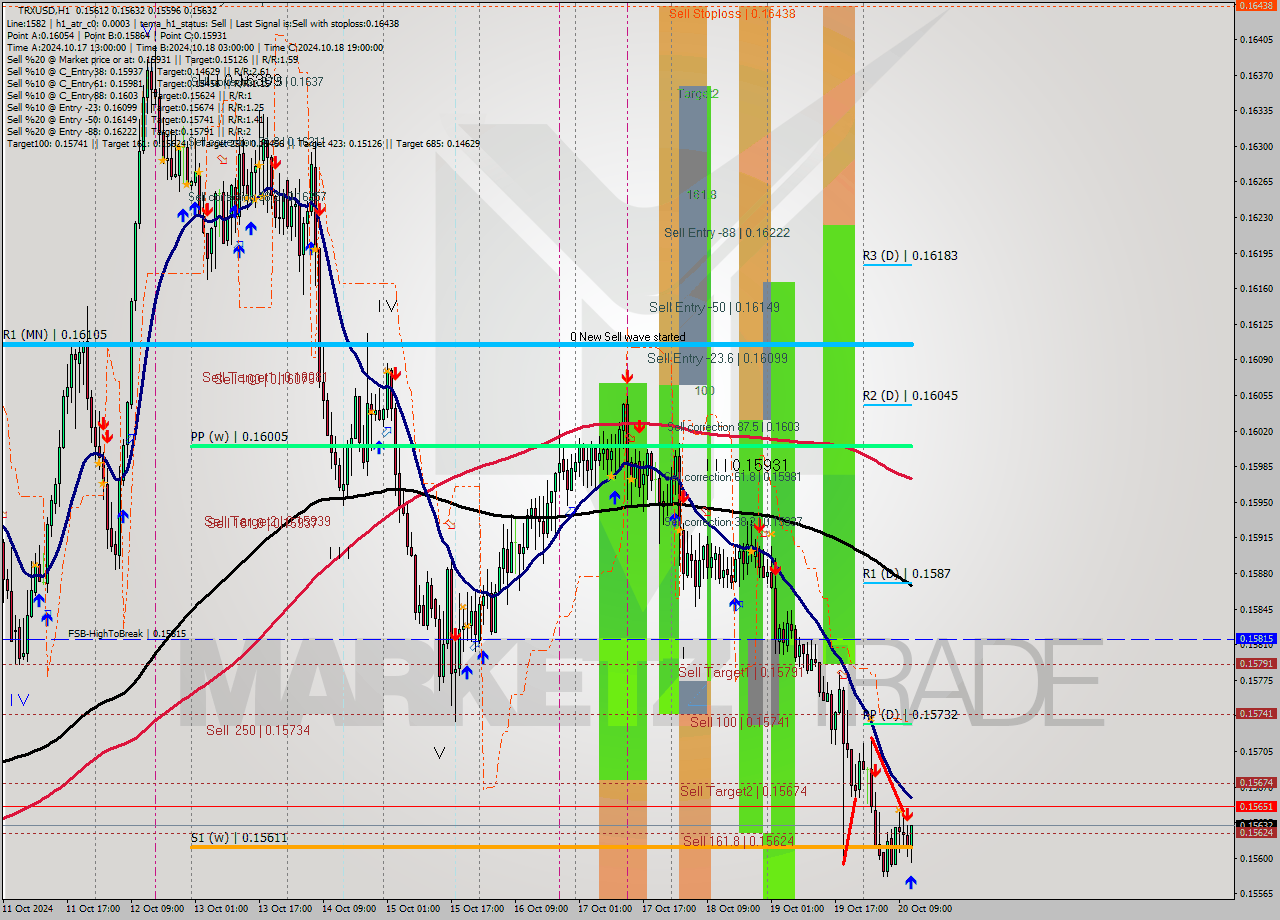Click the R1 (D) | 0.1587 label

[x=906, y=574]
